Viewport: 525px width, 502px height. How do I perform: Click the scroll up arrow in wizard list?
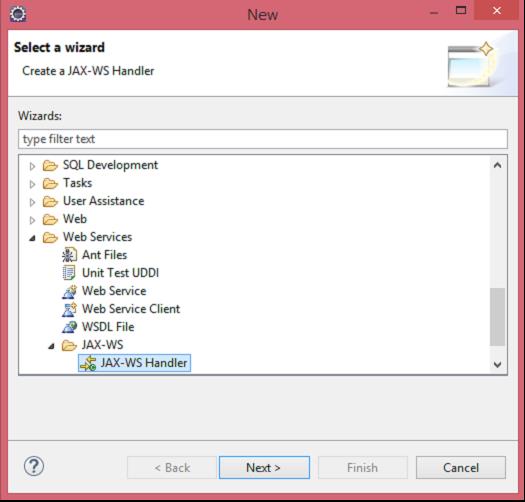pos(498,165)
